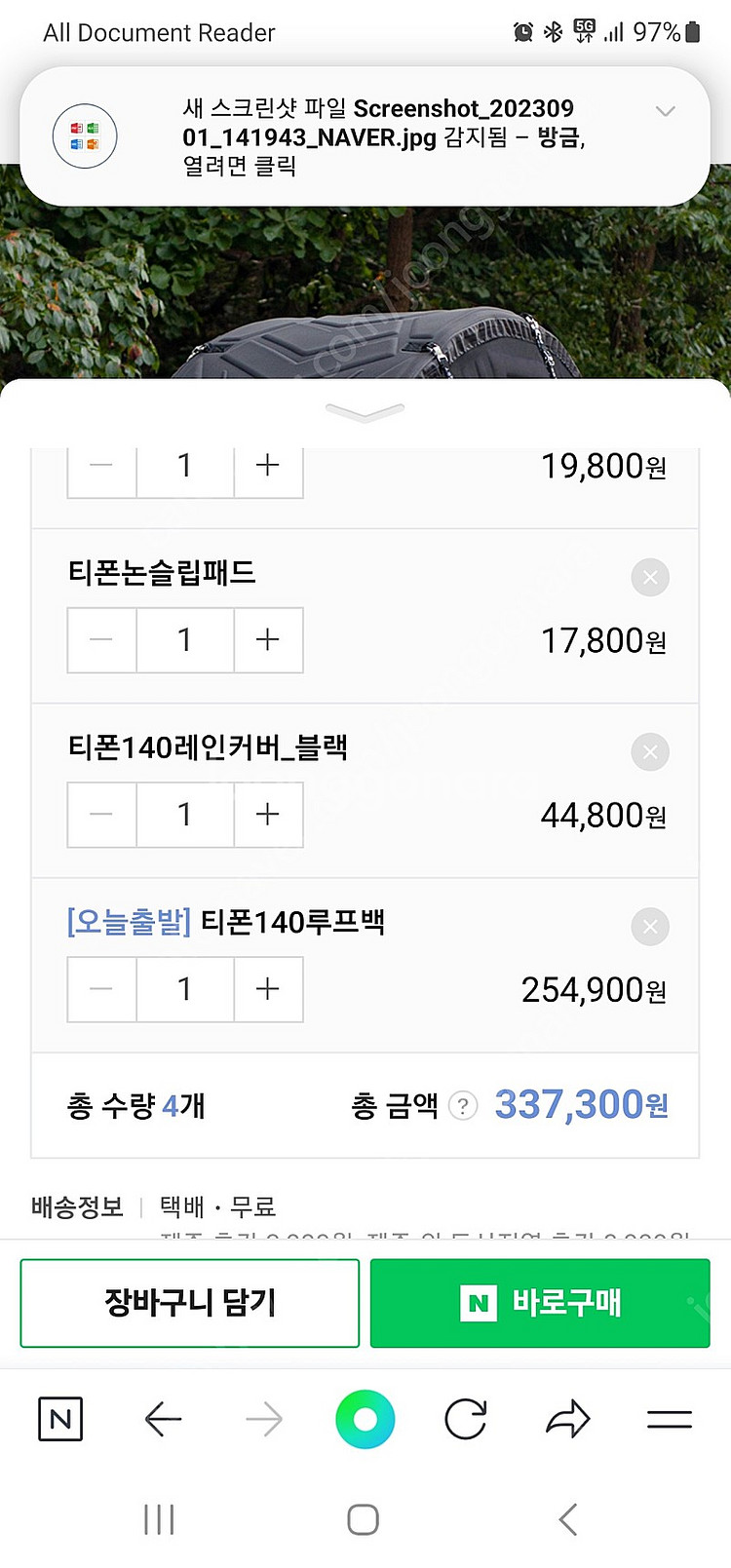Increase 티폰140루프백 quantity with plus
Screen dimensions: 731x1568
268,989
